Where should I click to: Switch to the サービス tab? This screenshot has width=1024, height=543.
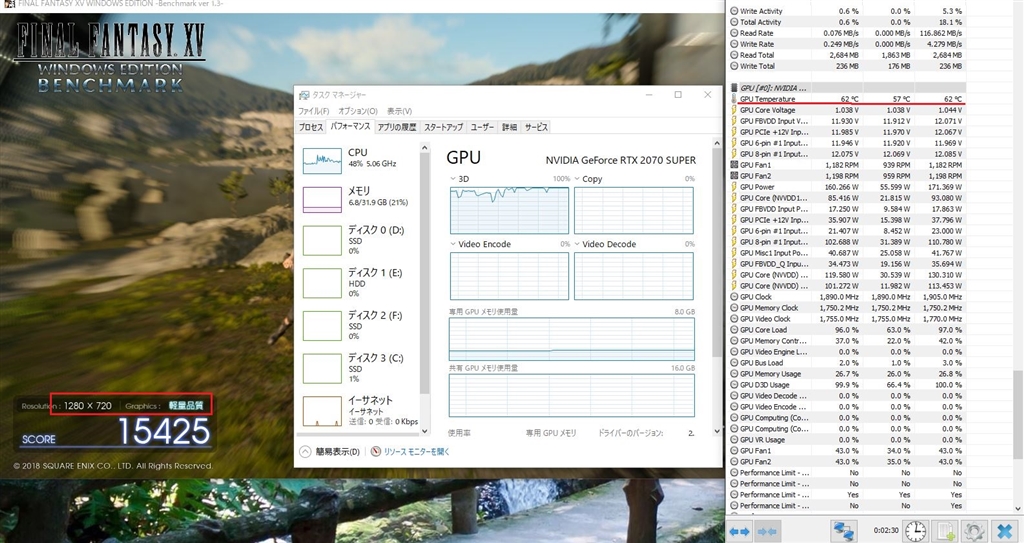click(x=536, y=127)
